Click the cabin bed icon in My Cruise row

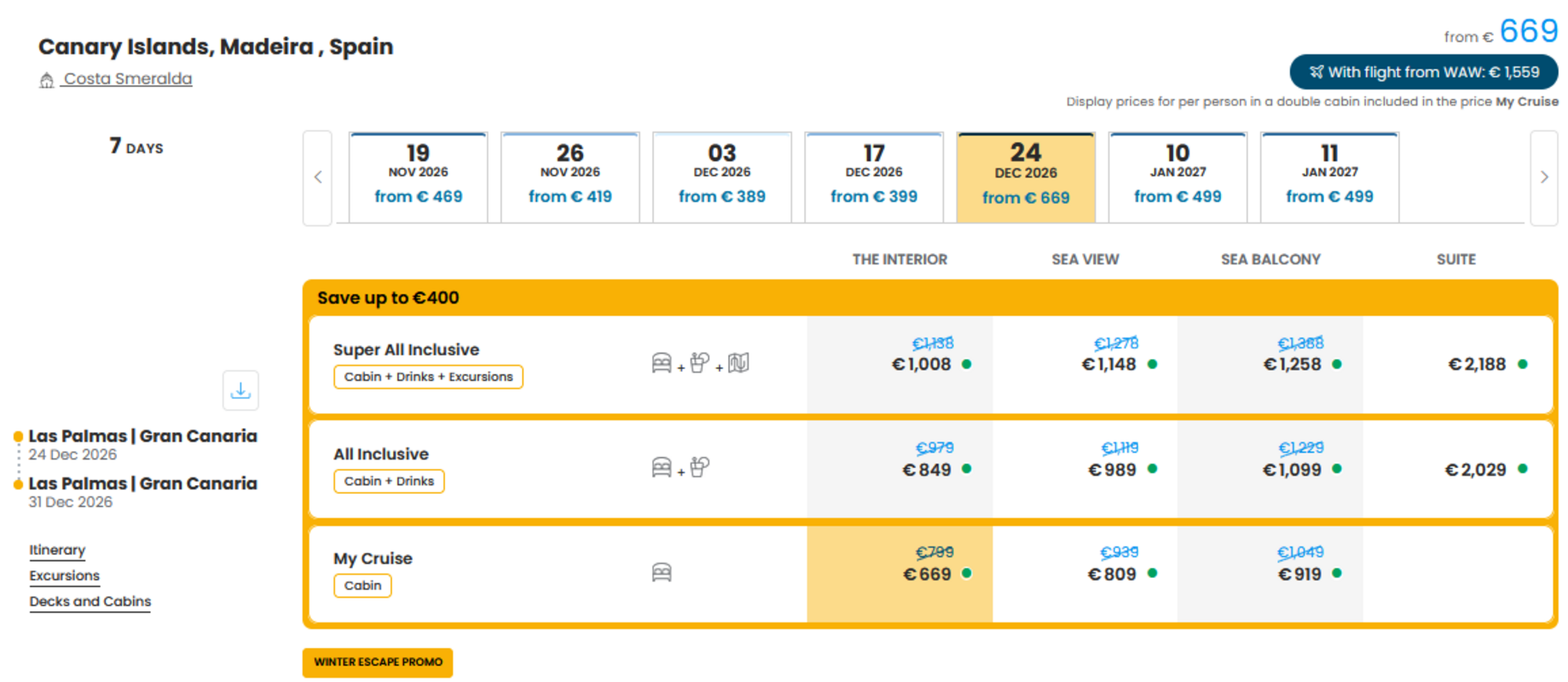click(x=662, y=572)
